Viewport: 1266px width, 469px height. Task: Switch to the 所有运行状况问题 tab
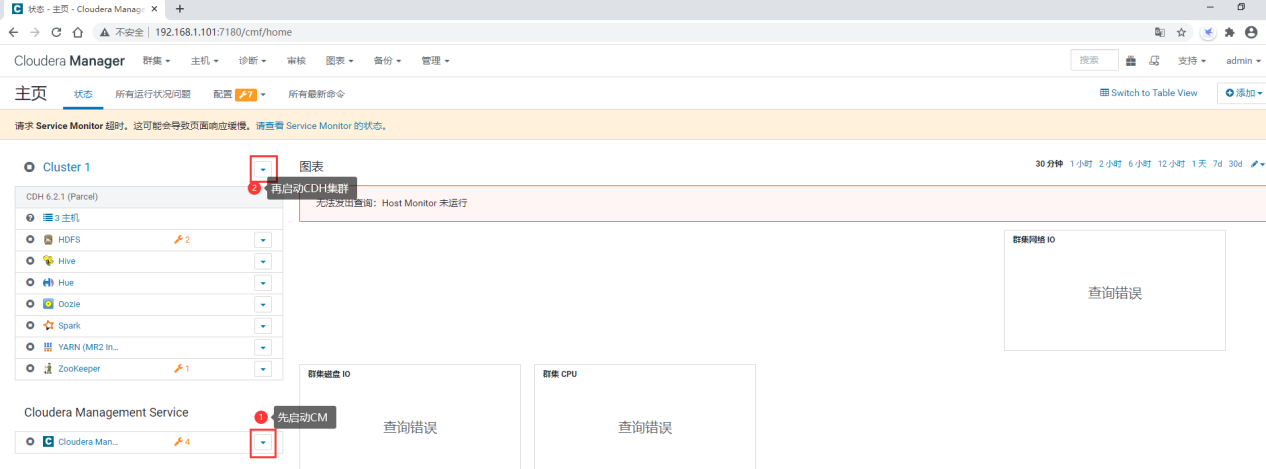(x=153, y=94)
